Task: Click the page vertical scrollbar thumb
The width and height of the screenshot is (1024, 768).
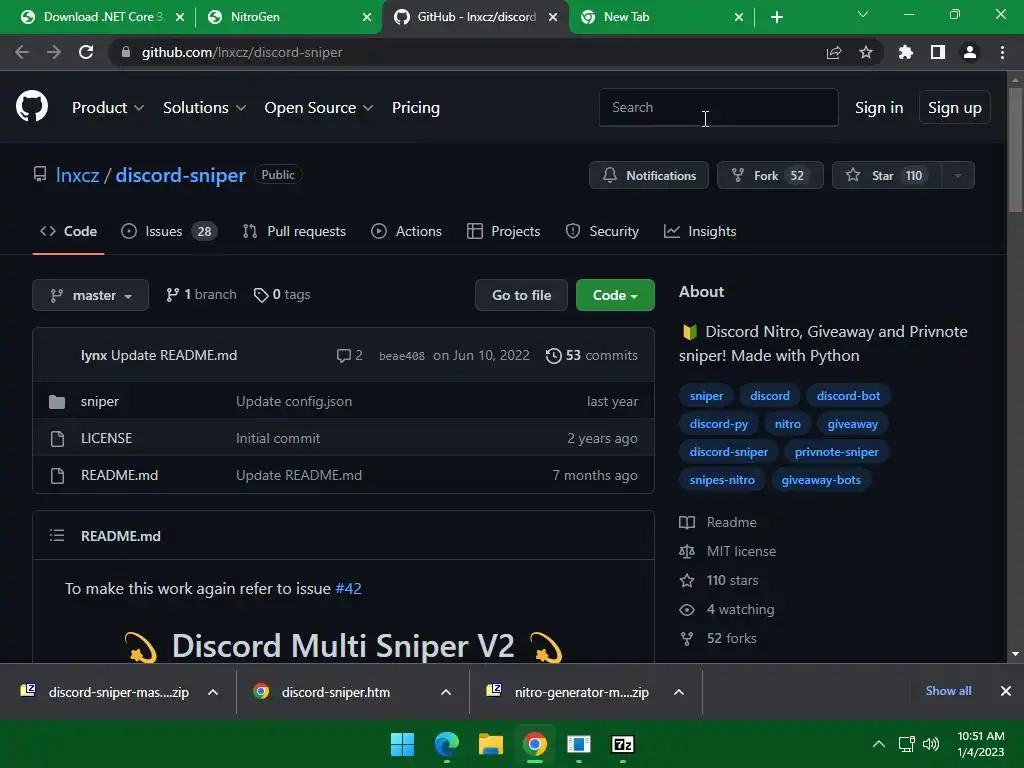Action: (1015, 150)
